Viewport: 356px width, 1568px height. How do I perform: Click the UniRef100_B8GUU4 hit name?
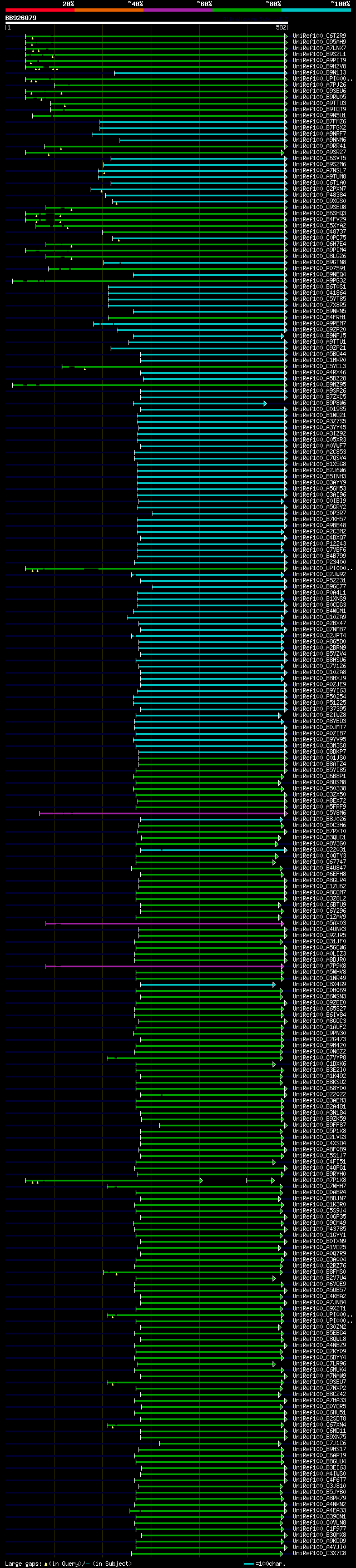point(319,1461)
